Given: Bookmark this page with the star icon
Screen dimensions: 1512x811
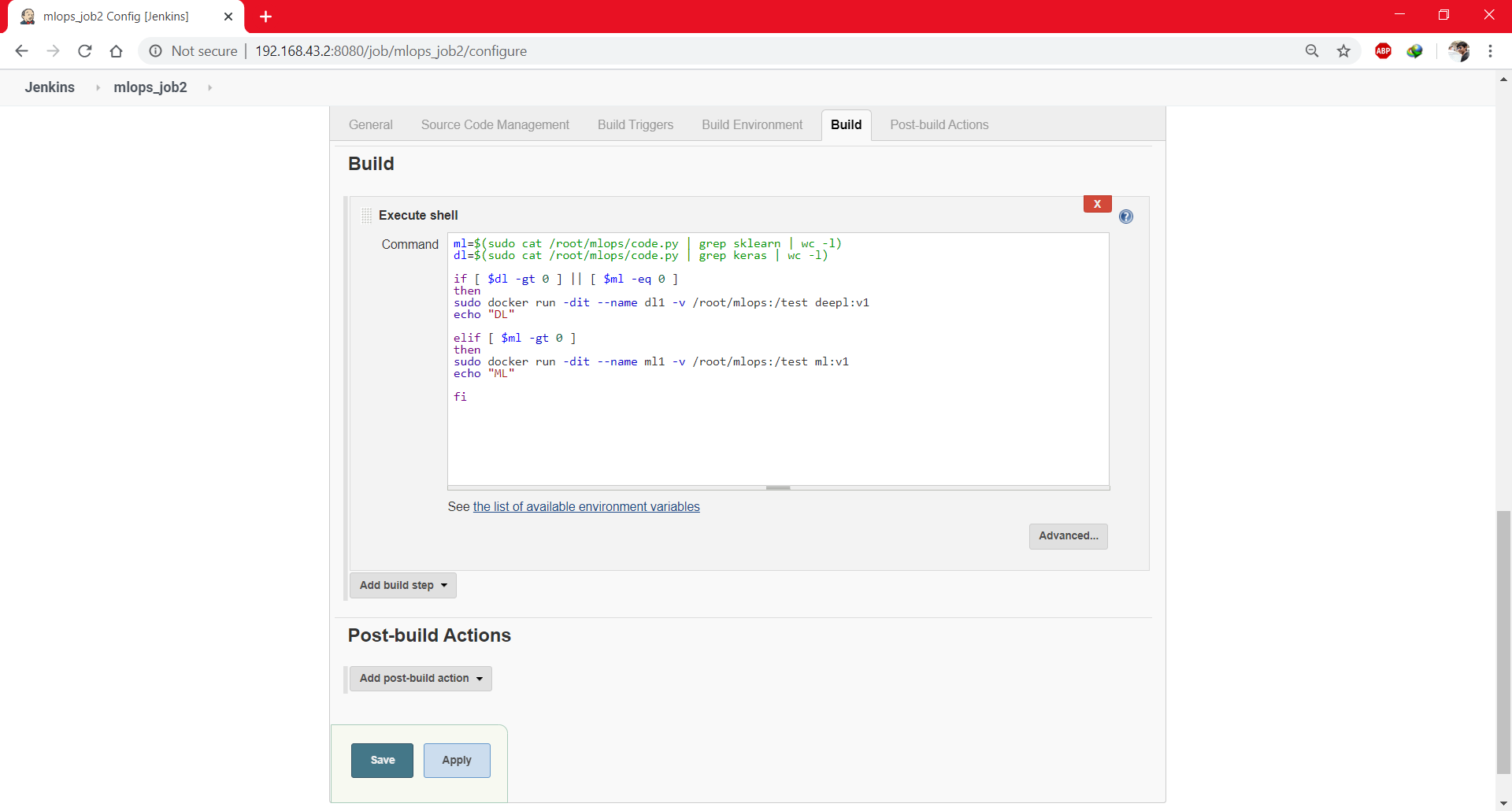Looking at the screenshot, I should point(1344,50).
